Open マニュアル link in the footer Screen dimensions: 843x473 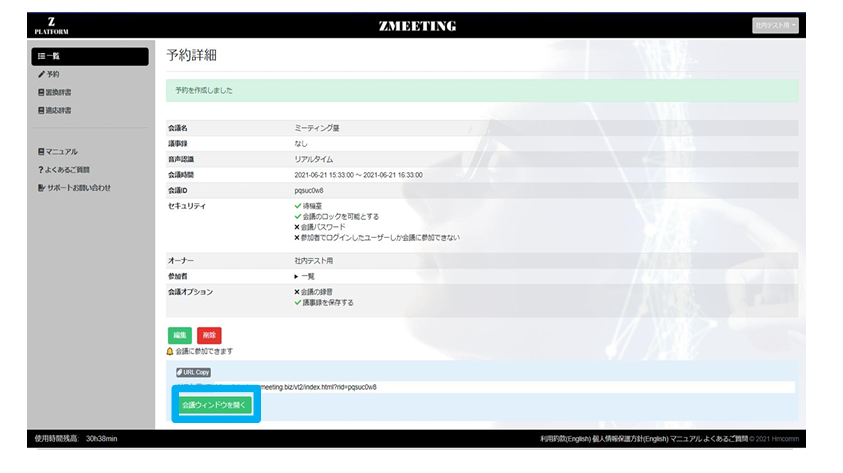coord(685,439)
